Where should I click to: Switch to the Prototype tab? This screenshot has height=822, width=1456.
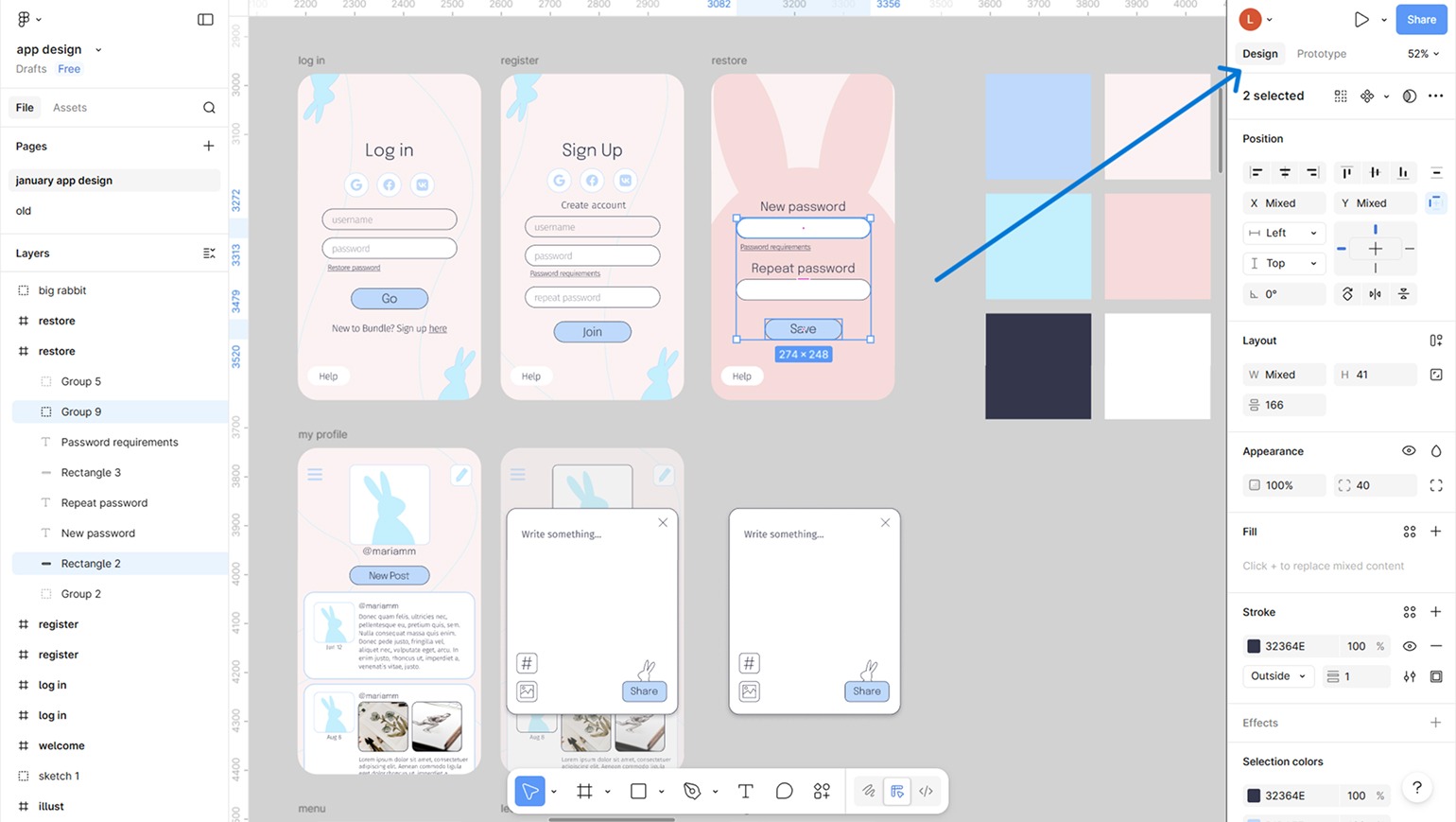[x=1321, y=54]
